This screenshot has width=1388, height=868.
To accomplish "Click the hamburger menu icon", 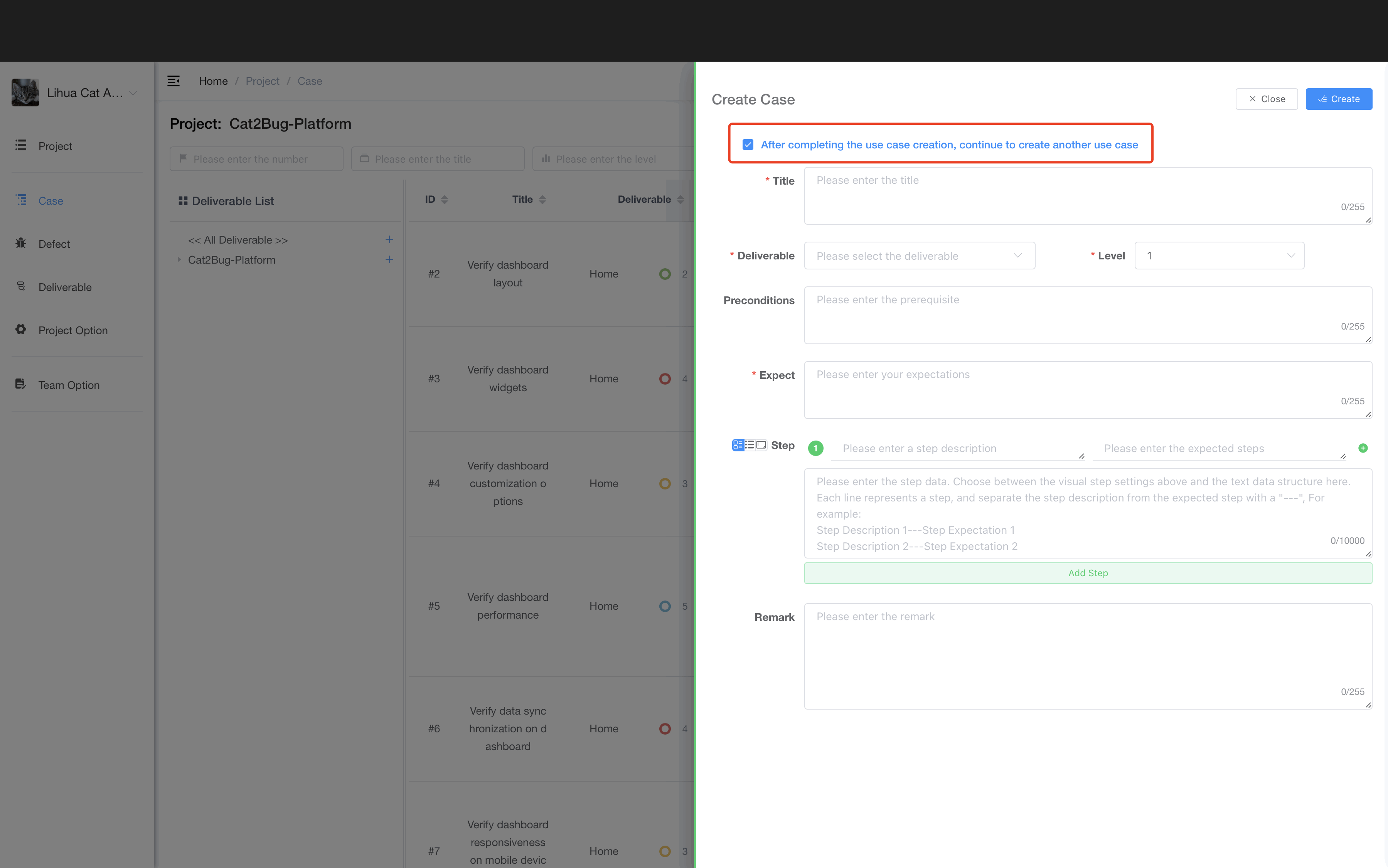I will click(173, 81).
